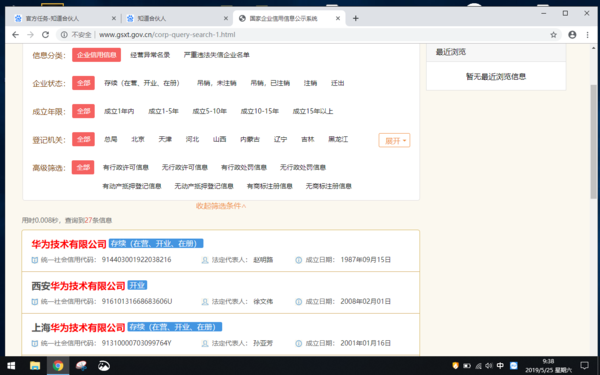Open a new browser tab
This screenshot has width=600, height=375.
click(355, 18)
